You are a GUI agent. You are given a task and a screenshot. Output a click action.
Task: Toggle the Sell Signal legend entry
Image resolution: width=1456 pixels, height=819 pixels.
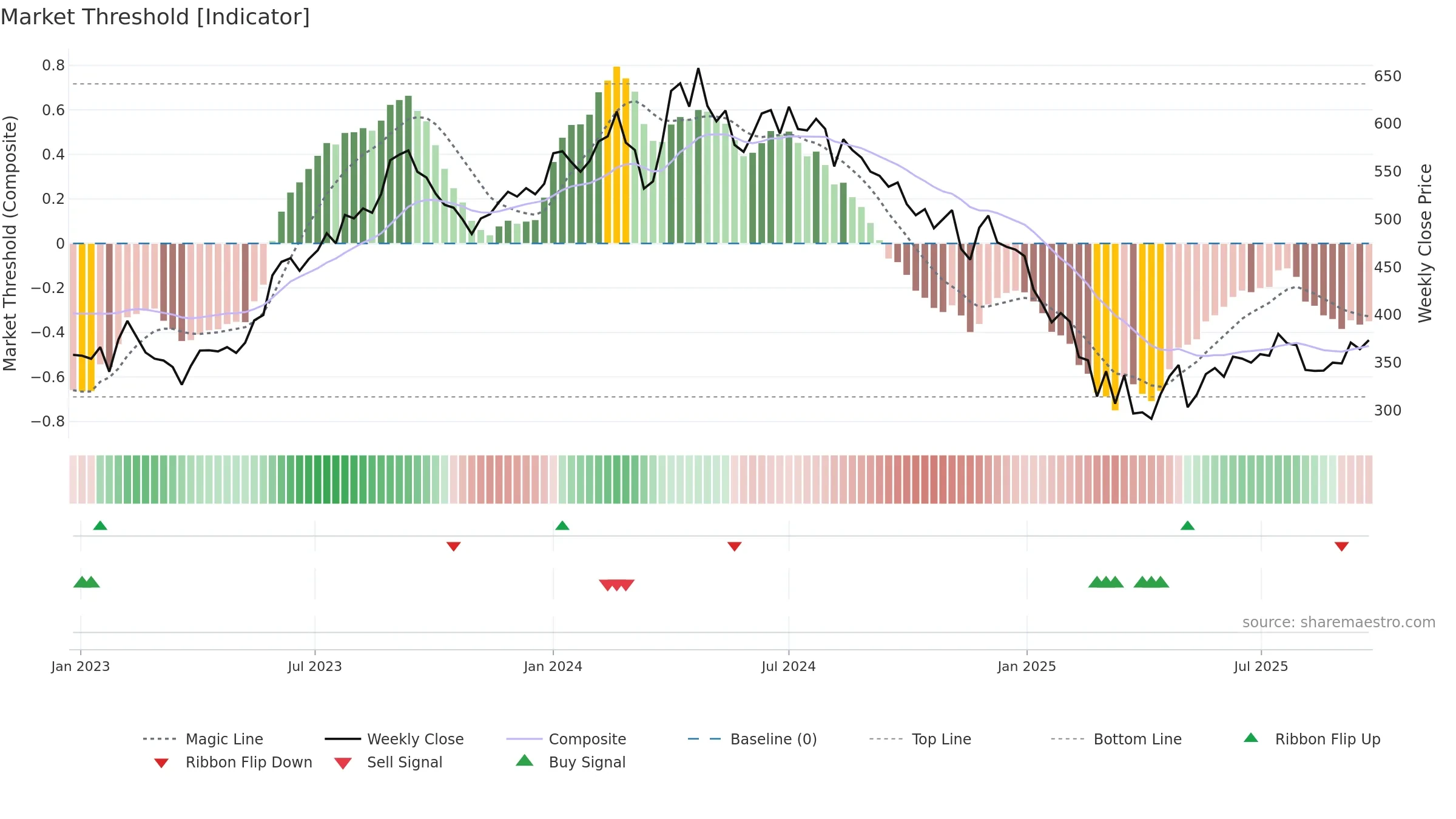pyautogui.click(x=388, y=762)
